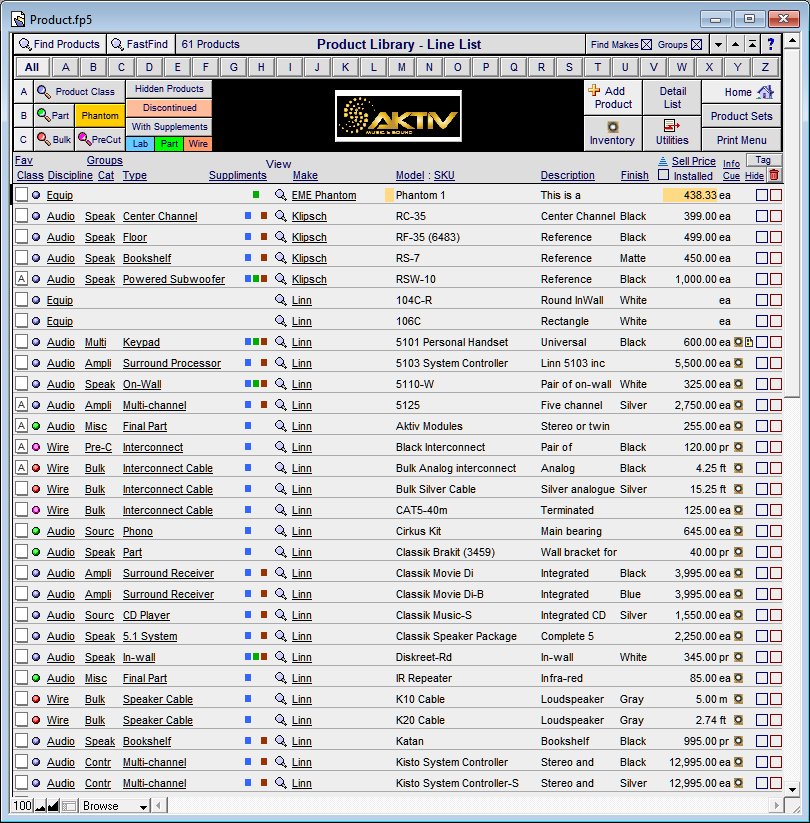Toggle Fav checkbox on RC-35 row

point(22,216)
